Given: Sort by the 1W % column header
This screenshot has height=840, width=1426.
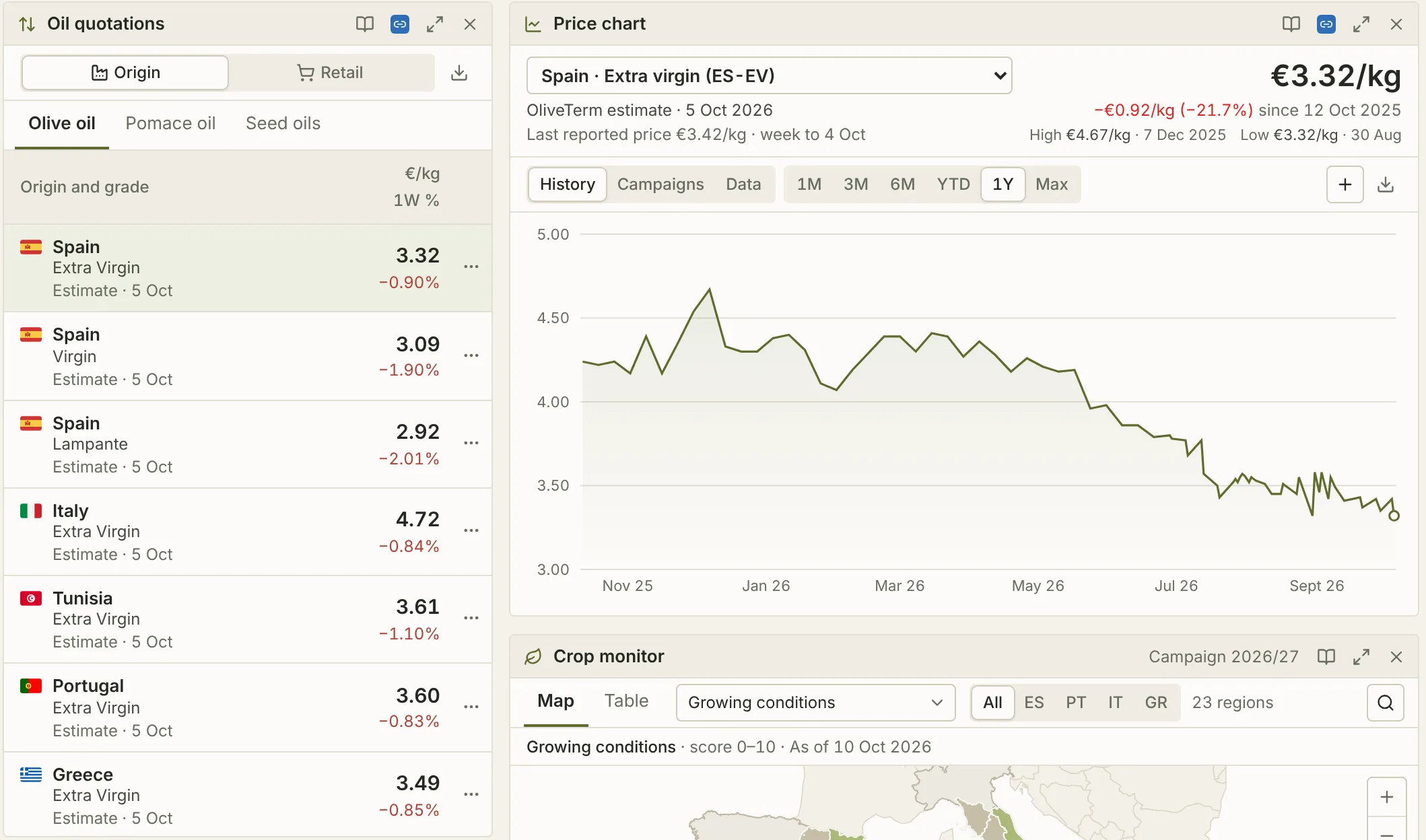Looking at the screenshot, I should (416, 201).
